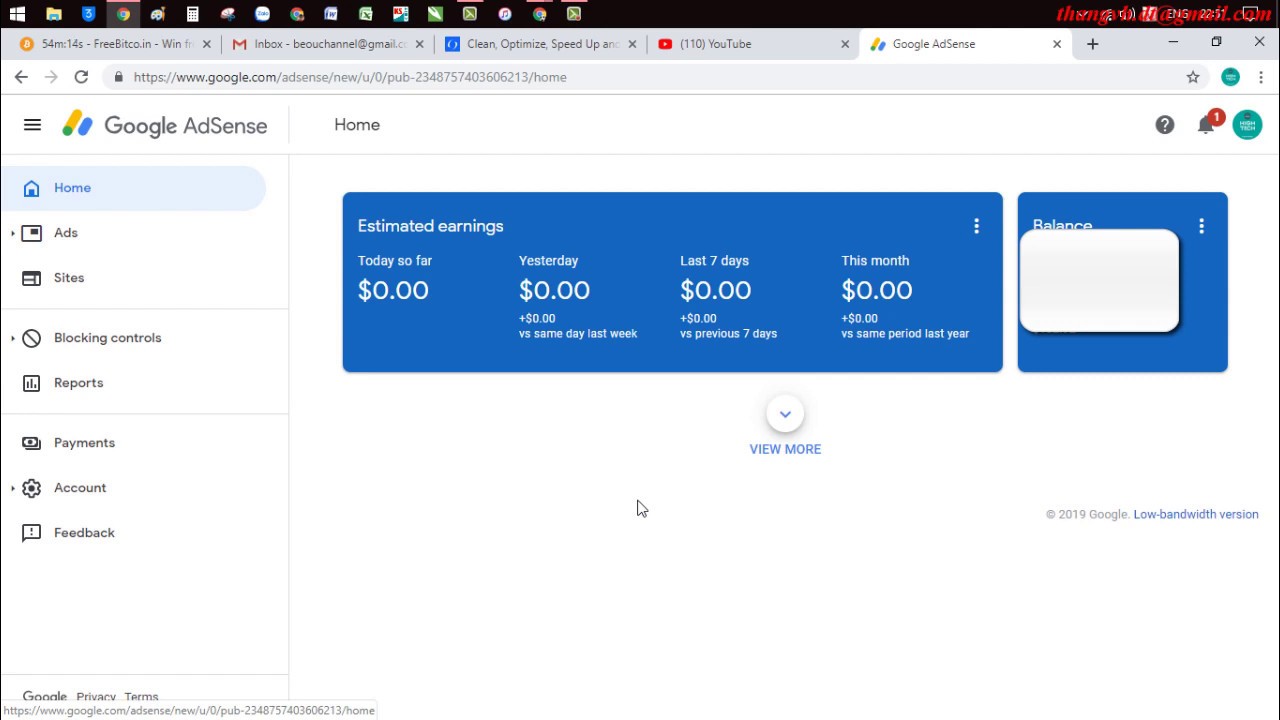Click the Sites icon in the sidebar
1280x720 pixels.
[32, 278]
